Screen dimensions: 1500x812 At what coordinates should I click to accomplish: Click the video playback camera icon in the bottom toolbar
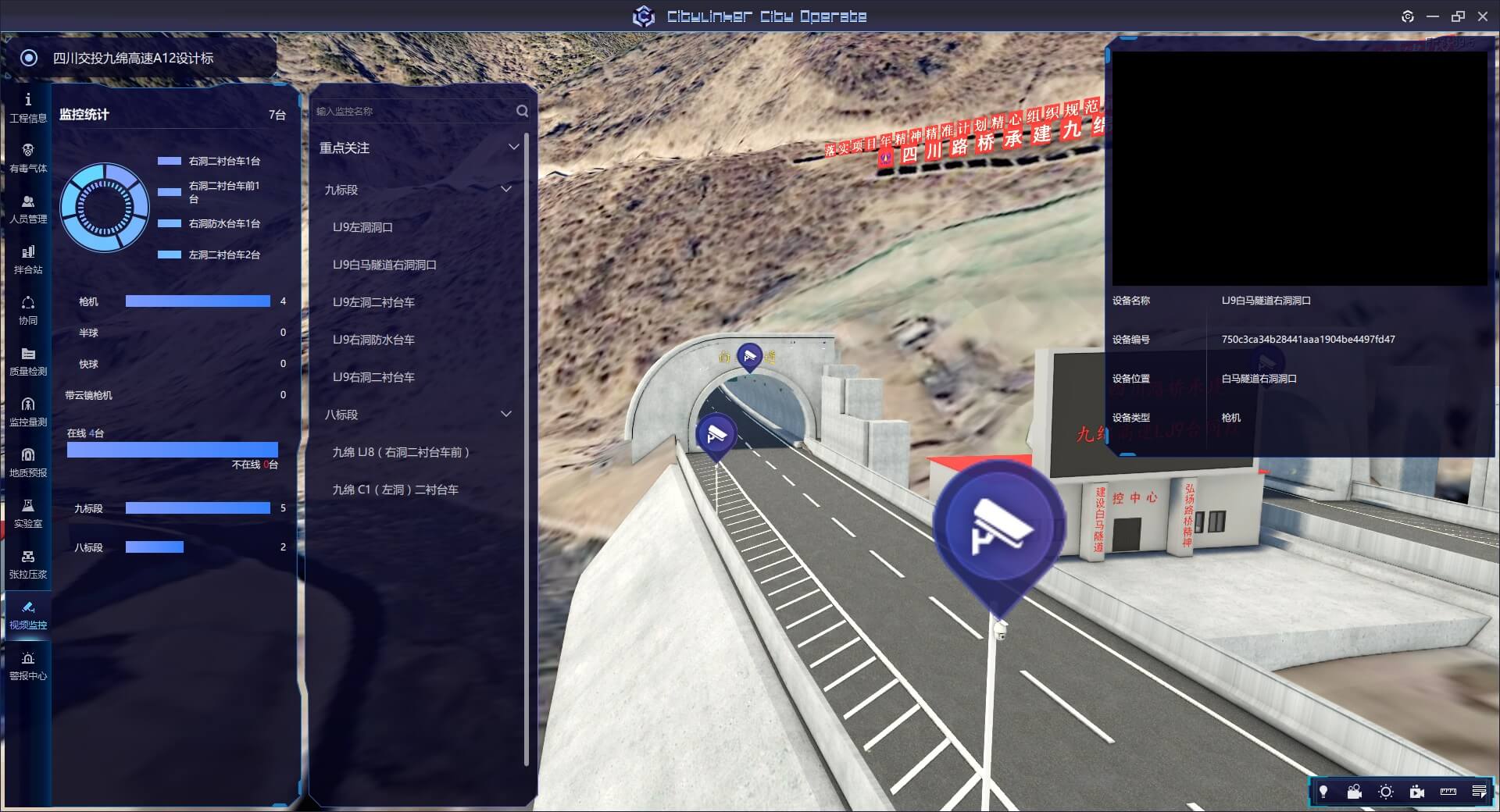coord(1417,792)
